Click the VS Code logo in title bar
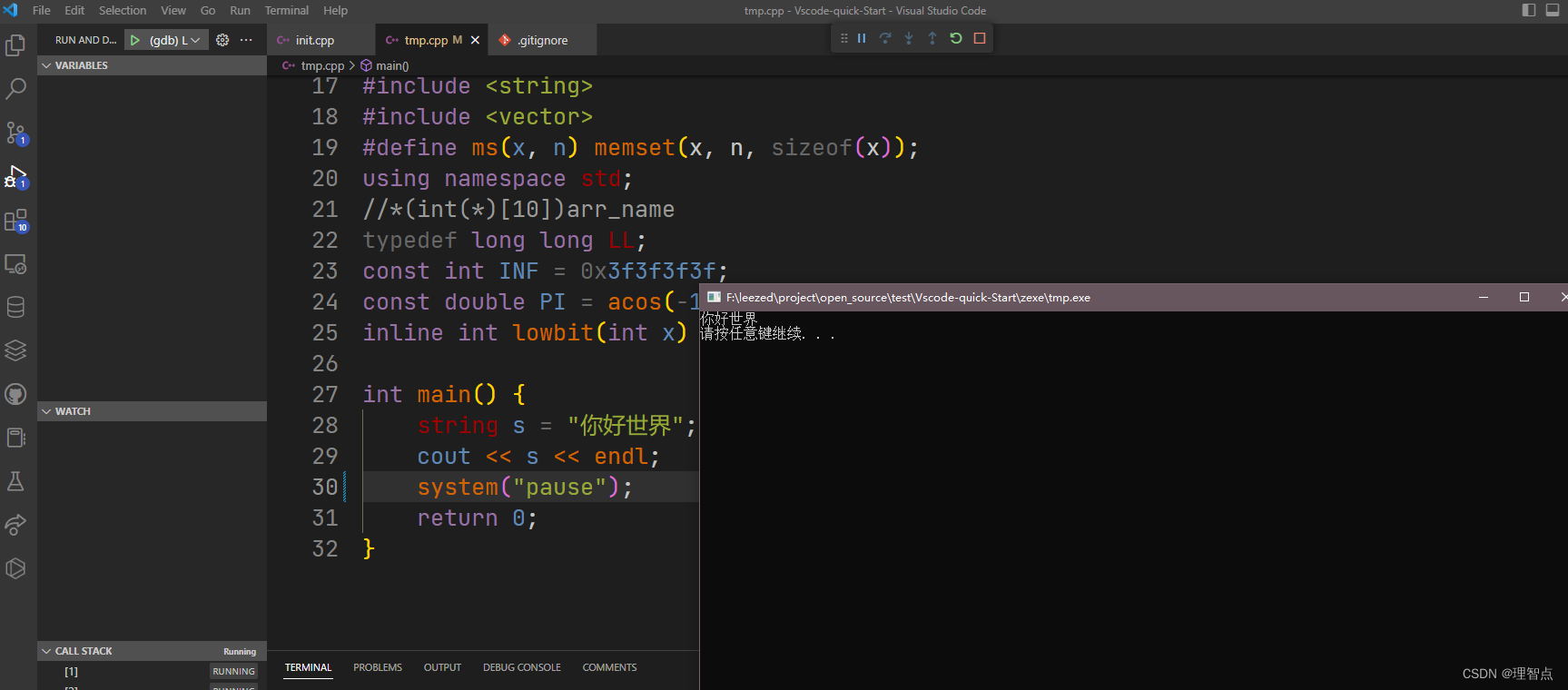This screenshot has width=1568, height=690. pyautogui.click(x=11, y=10)
